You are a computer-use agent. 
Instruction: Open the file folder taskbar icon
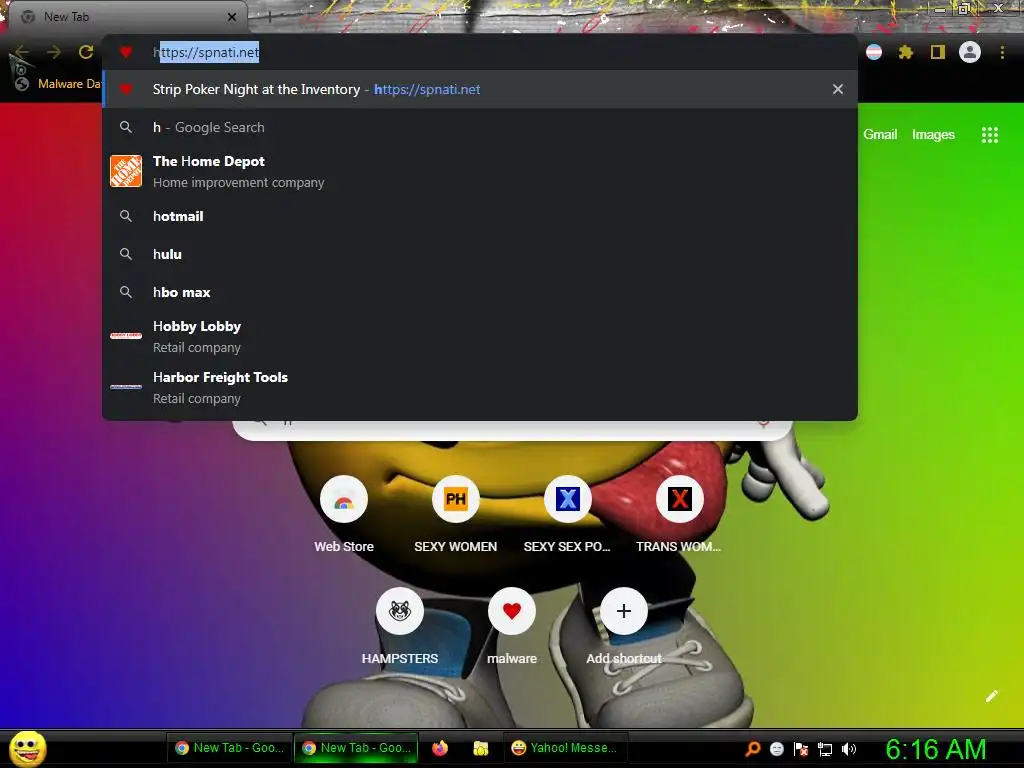[x=481, y=748]
